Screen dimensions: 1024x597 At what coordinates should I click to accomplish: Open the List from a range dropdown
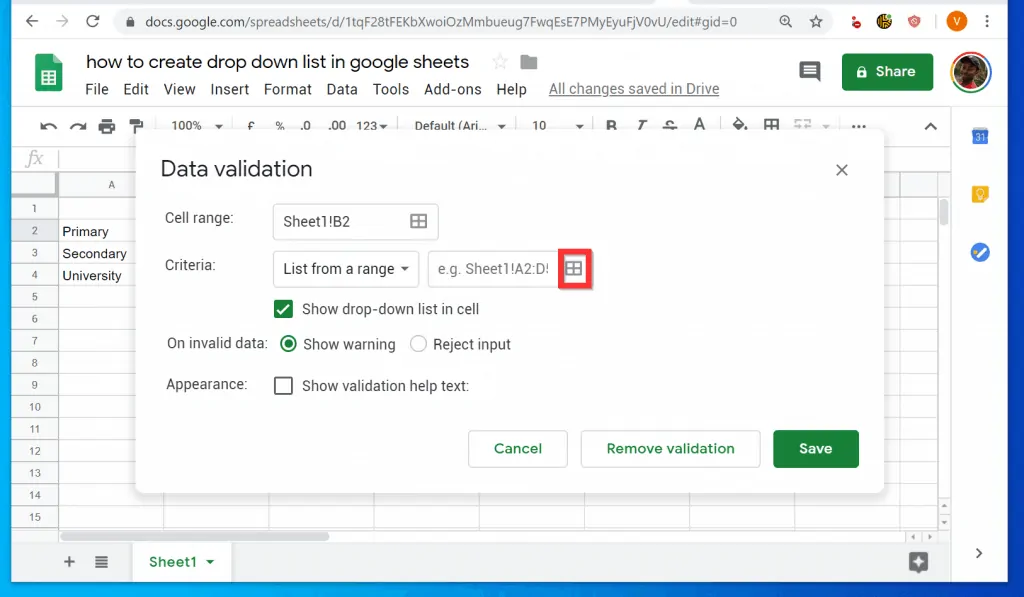coord(345,269)
